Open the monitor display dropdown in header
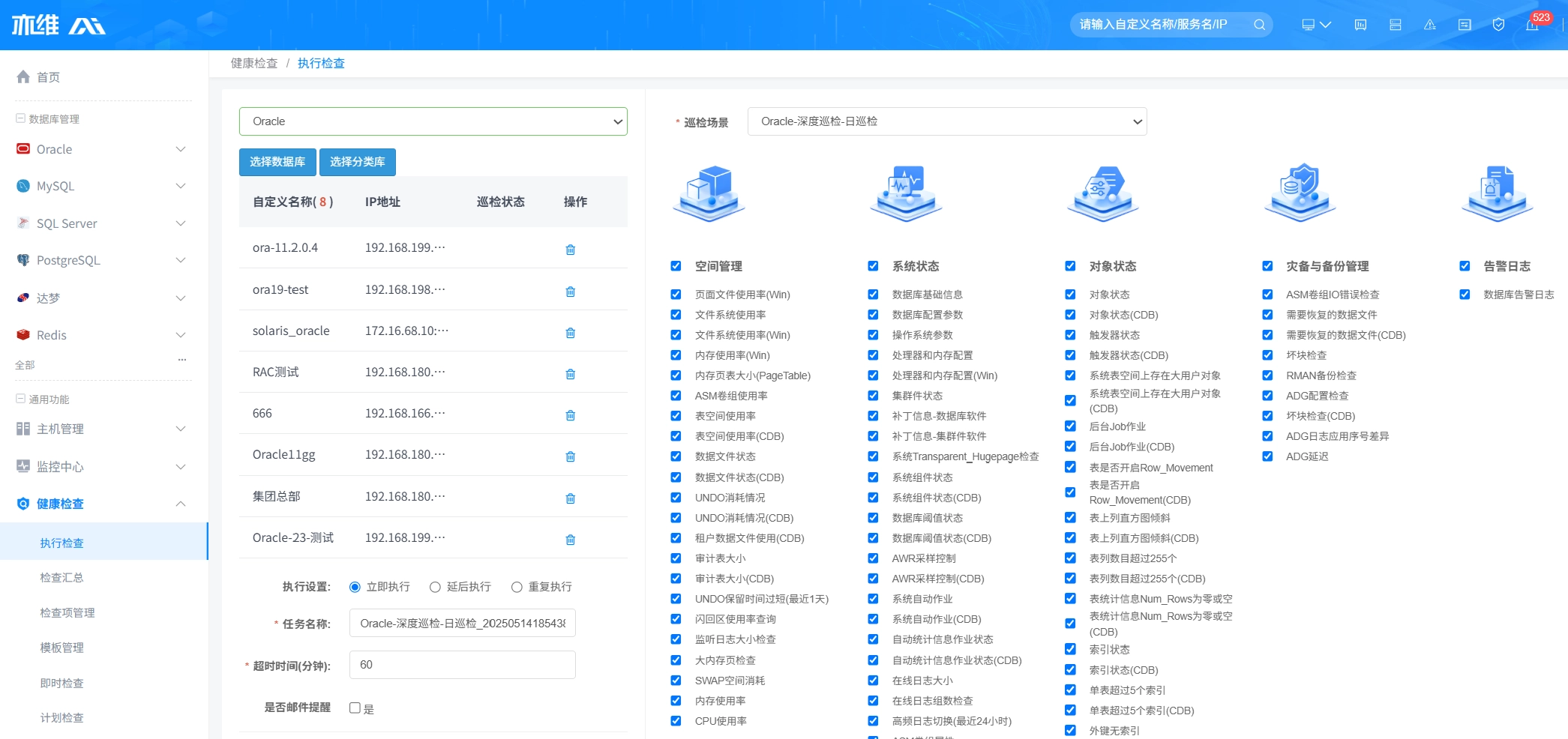The height and width of the screenshot is (739, 1568). [x=1316, y=25]
